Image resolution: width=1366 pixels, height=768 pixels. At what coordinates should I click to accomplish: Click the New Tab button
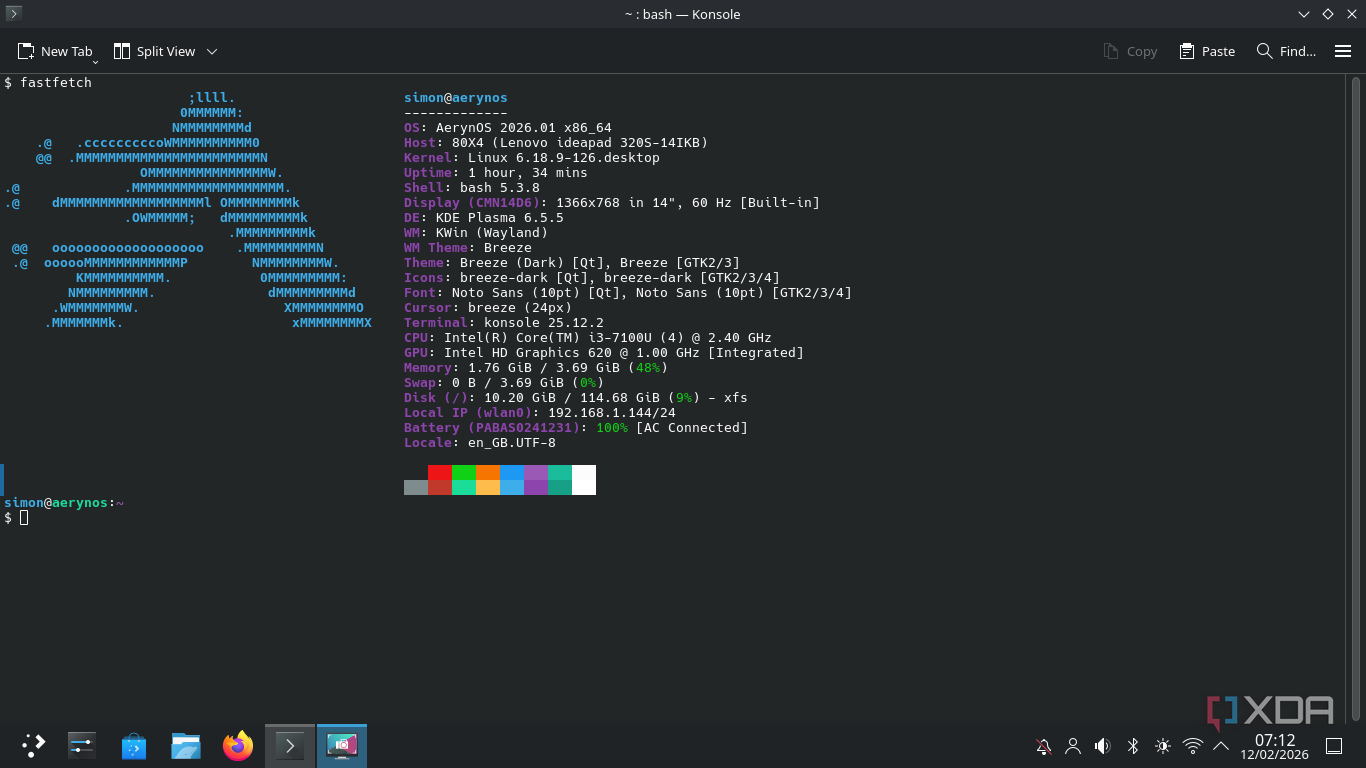[x=54, y=51]
